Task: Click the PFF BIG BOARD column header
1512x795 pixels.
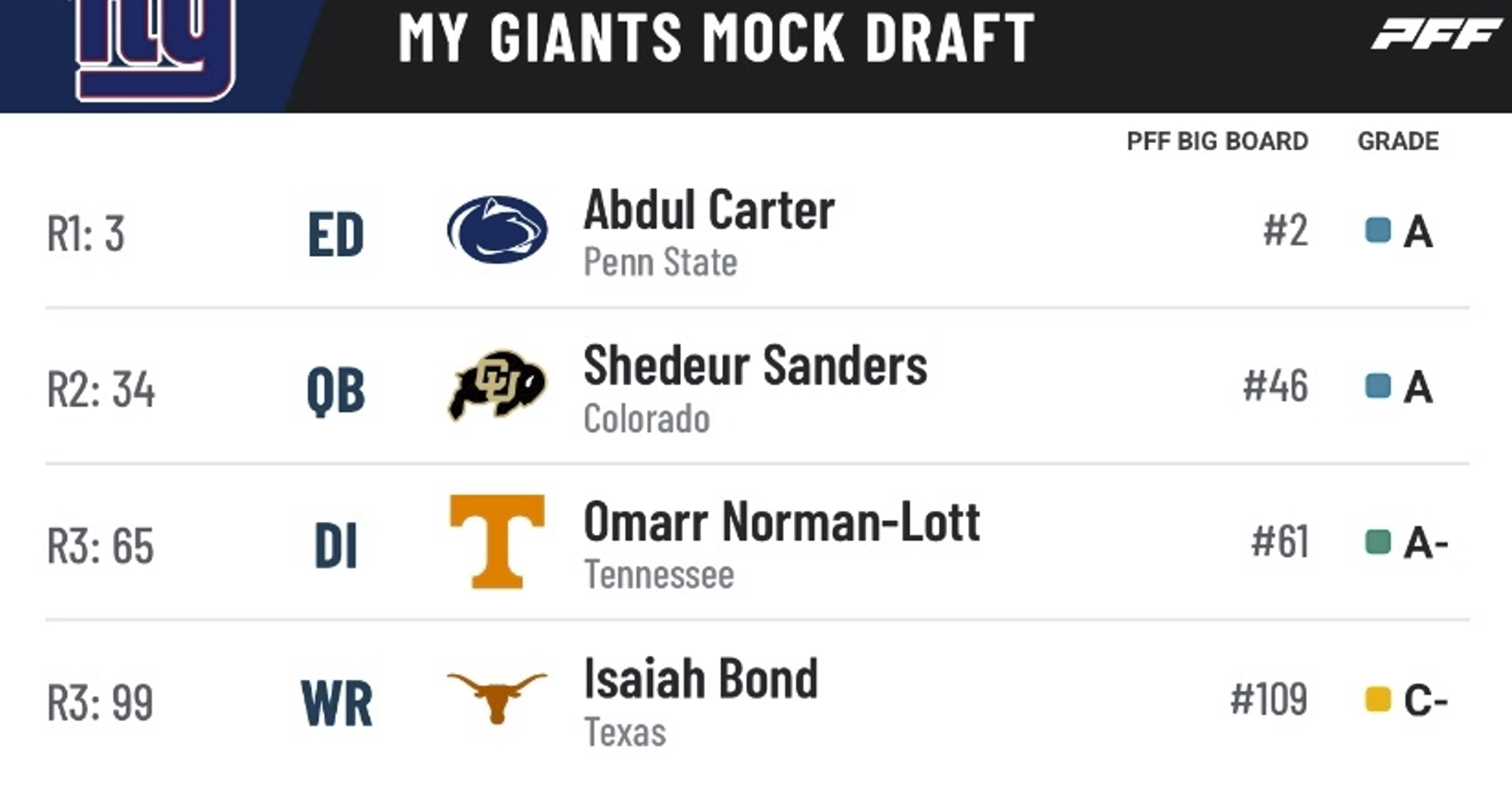Action: pos(1217,142)
